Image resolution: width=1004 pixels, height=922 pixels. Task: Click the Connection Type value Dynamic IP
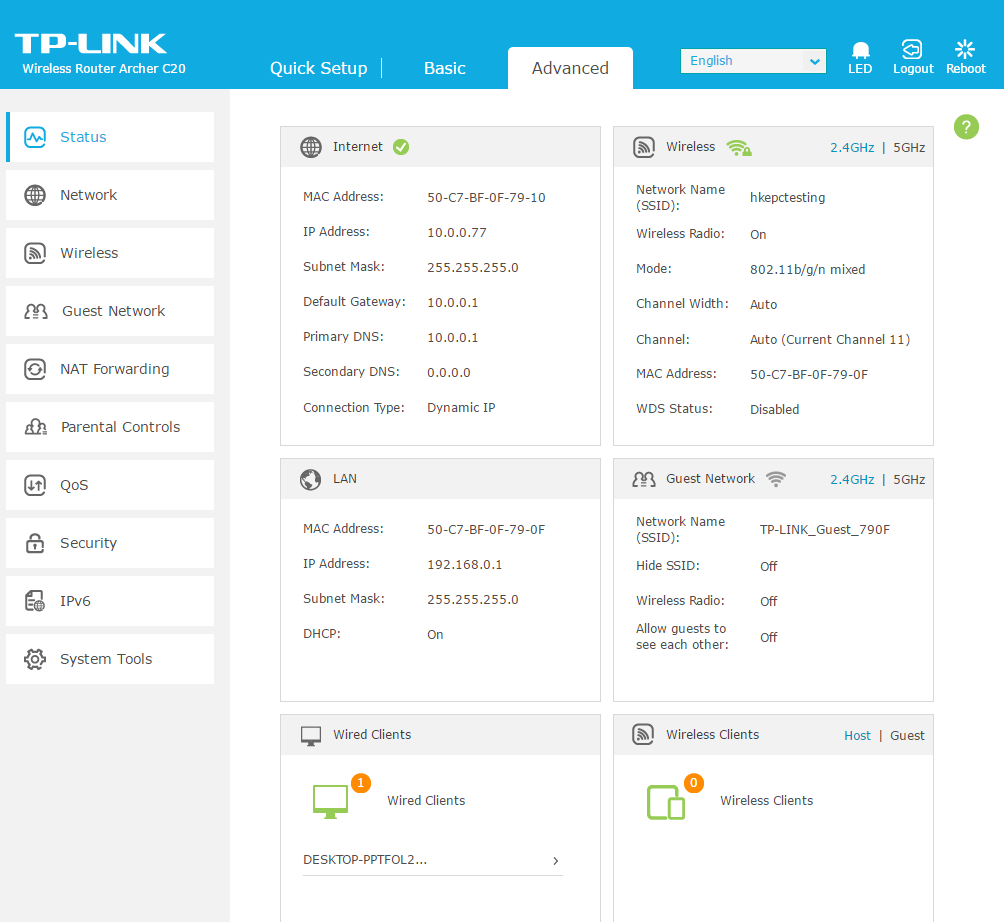461,408
